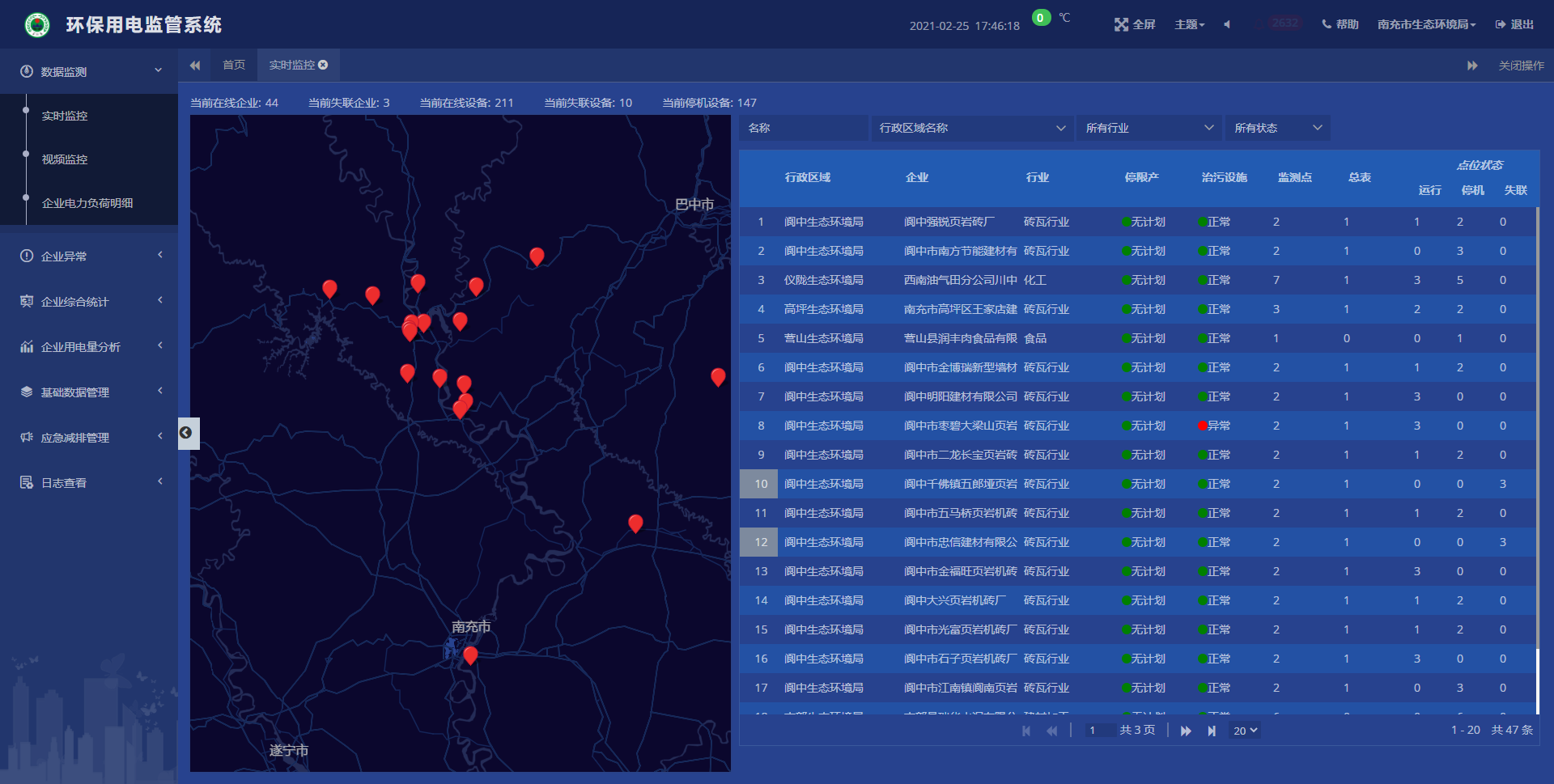Open the 所有状态 status dropdown

tap(1277, 128)
